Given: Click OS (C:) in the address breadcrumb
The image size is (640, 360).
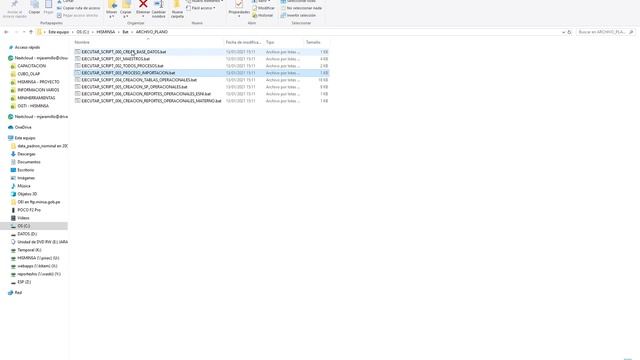Looking at the screenshot, I should [82, 32].
